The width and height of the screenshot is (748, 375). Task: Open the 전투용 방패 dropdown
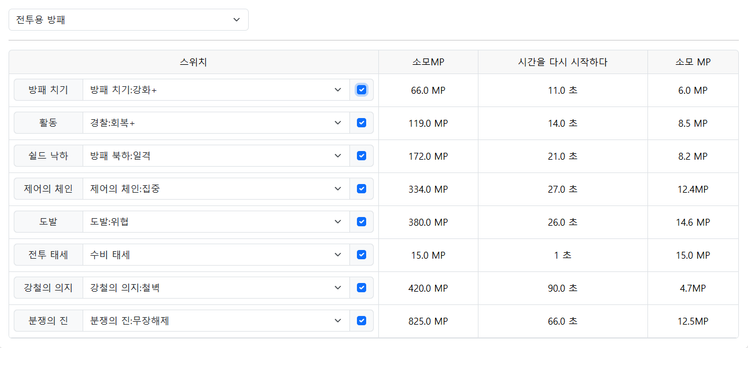tap(128, 20)
